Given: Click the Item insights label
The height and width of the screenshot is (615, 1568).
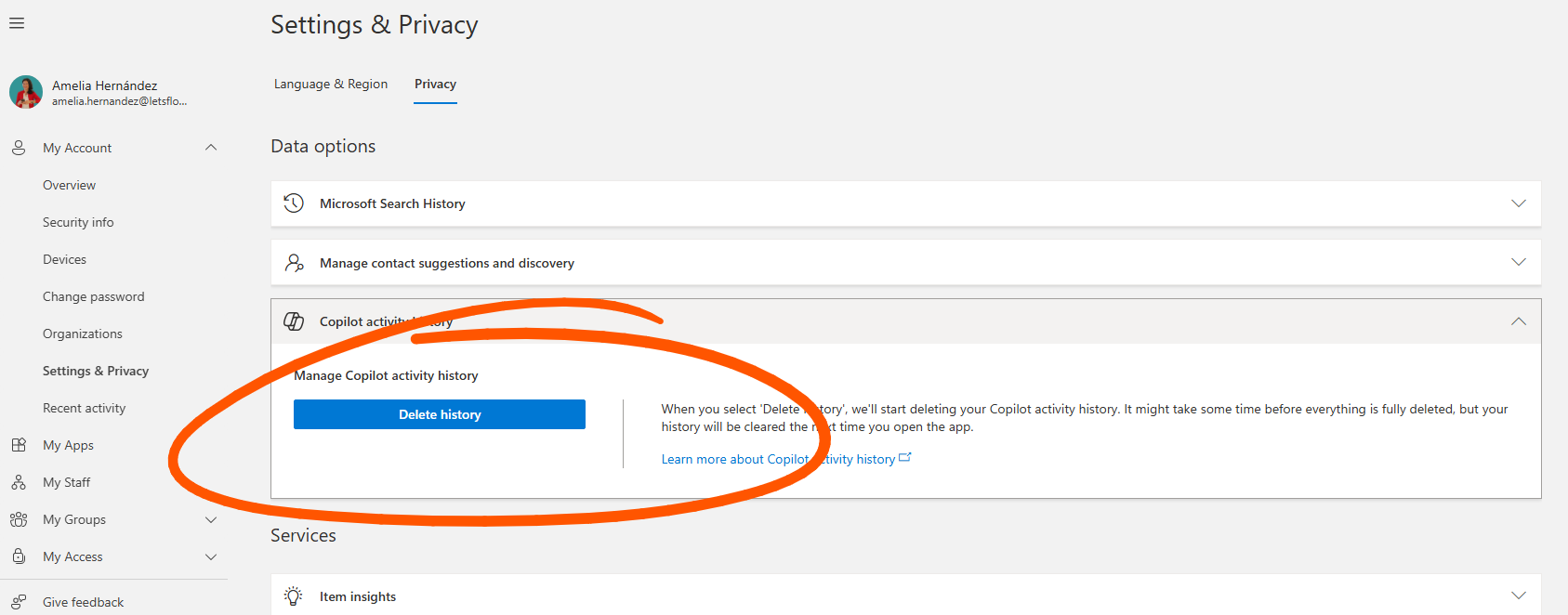Looking at the screenshot, I should (x=358, y=596).
